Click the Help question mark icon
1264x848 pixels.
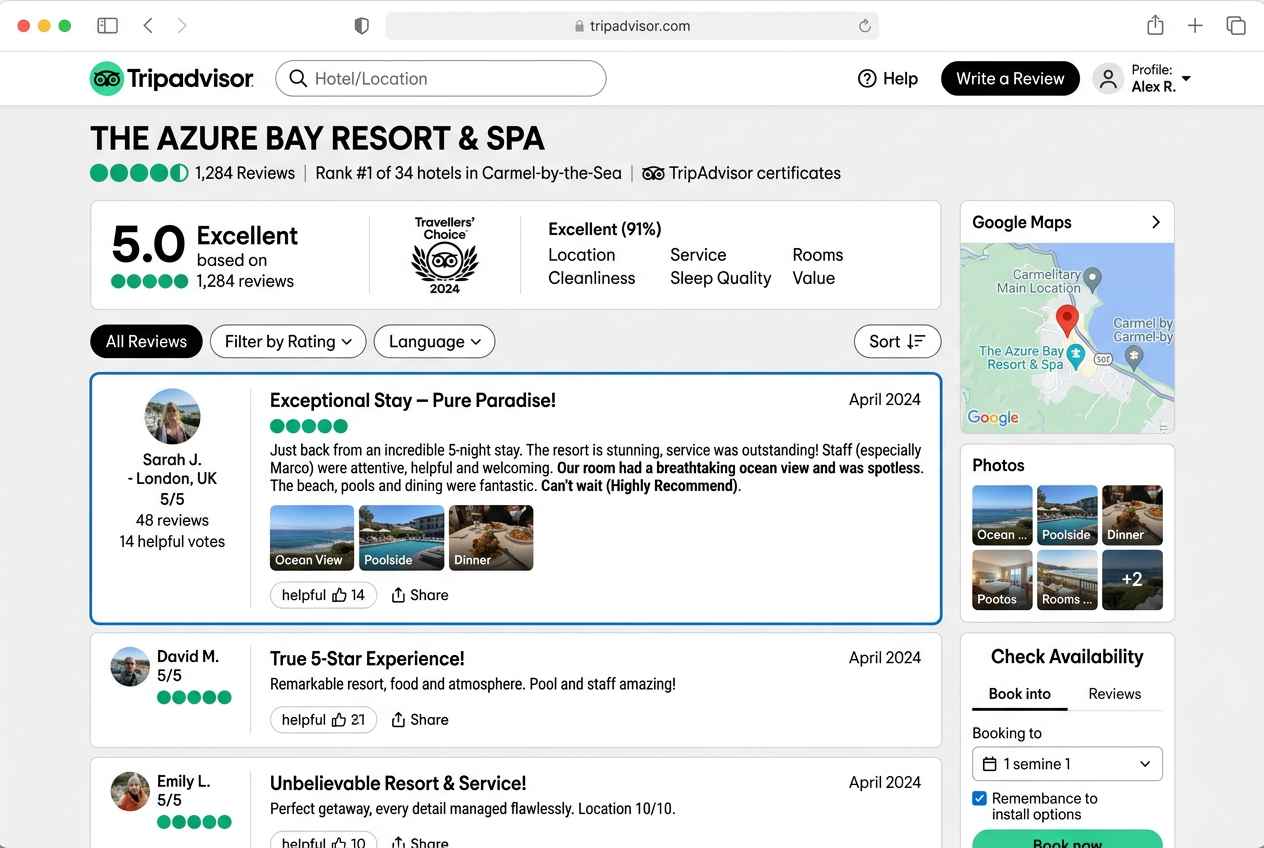point(867,79)
